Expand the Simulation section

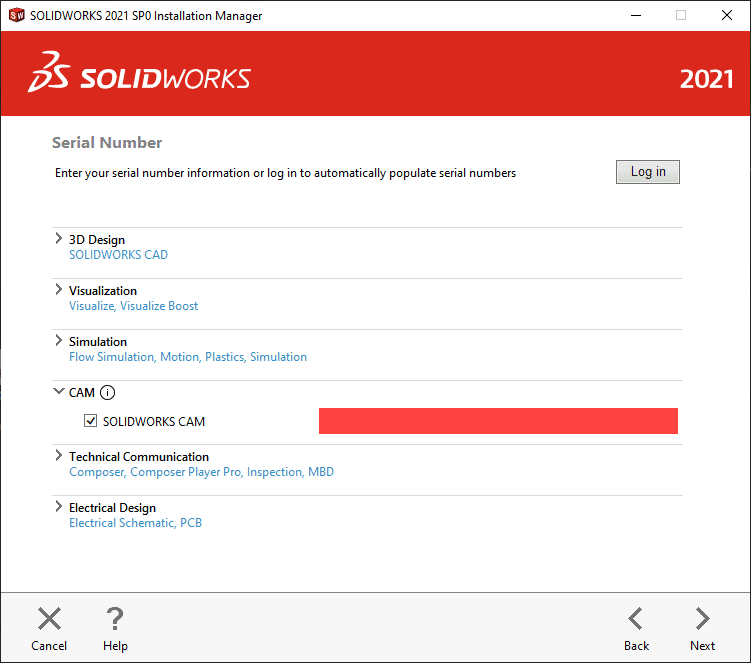(58, 340)
